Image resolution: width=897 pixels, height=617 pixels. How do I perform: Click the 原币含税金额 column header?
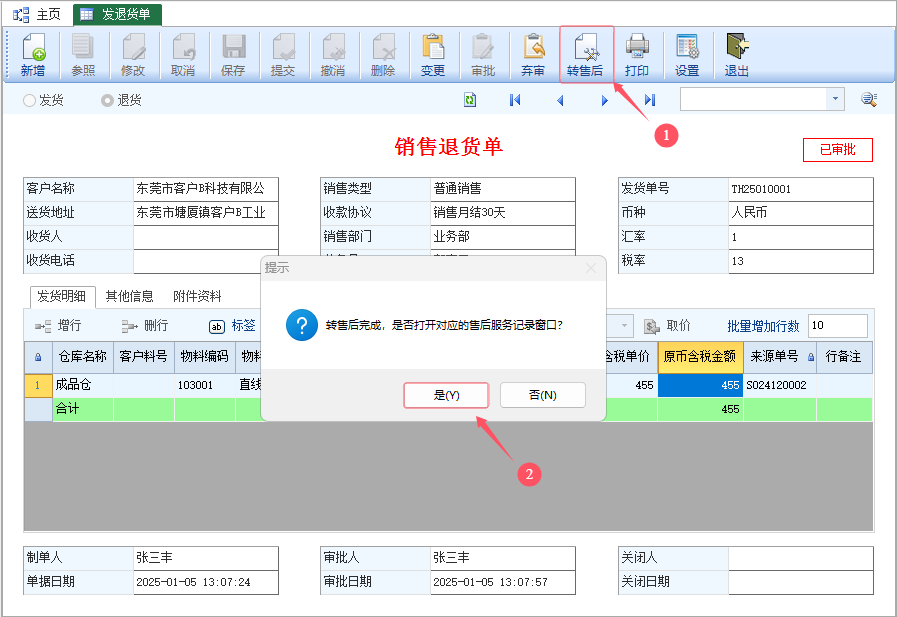[x=700, y=357]
